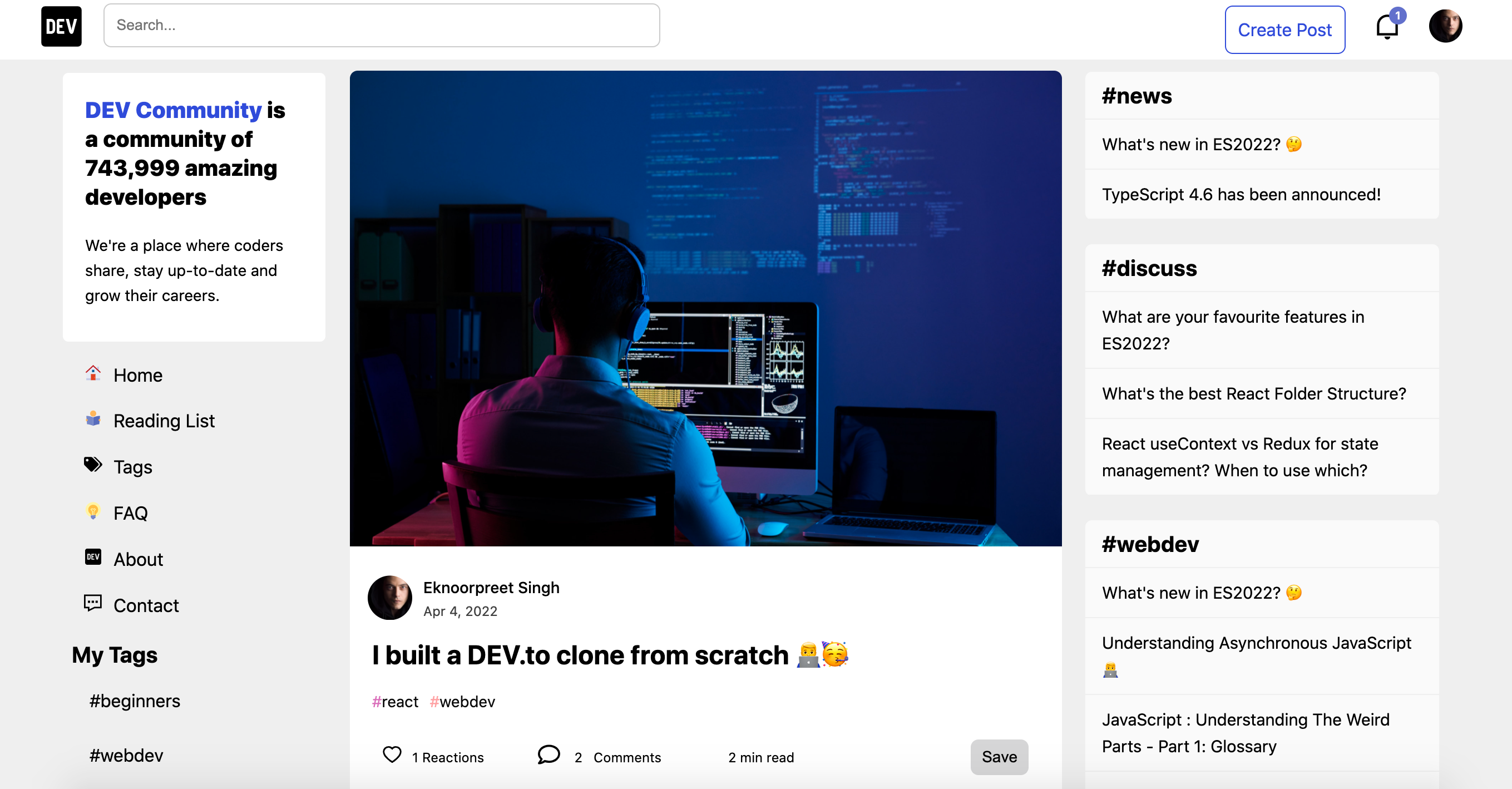This screenshot has height=789, width=1512.
Task: Open the About menu item
Action: 138,559
